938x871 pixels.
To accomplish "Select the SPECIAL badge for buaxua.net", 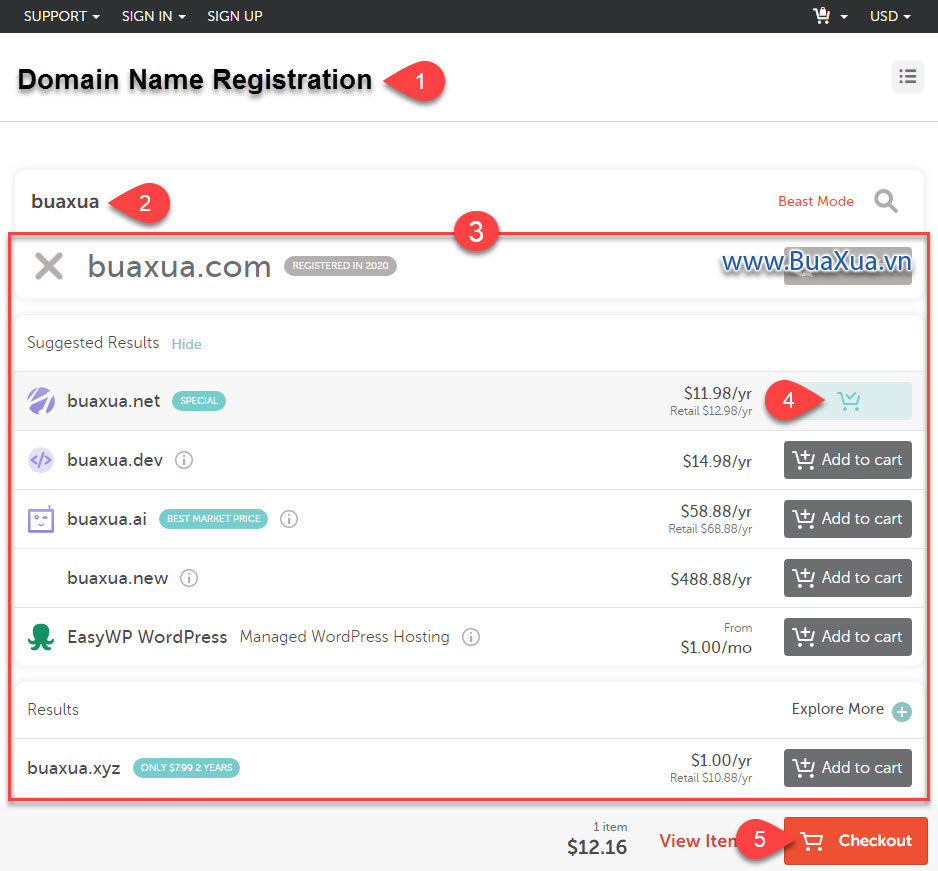I will [199, 401].
